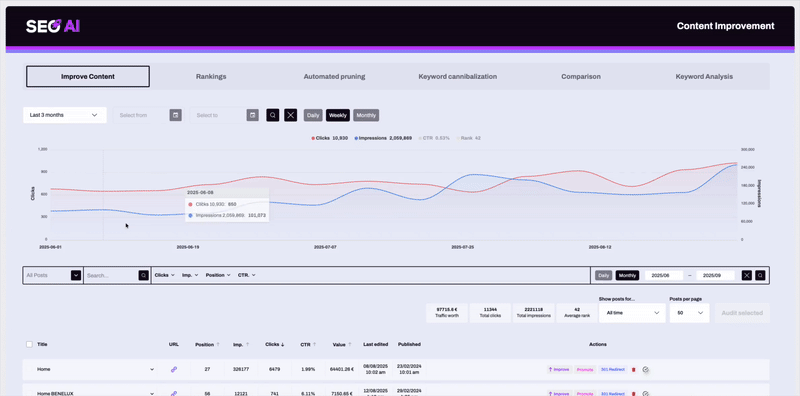
Task: Open the Select to calendar picker
Action: coord(253,115)
